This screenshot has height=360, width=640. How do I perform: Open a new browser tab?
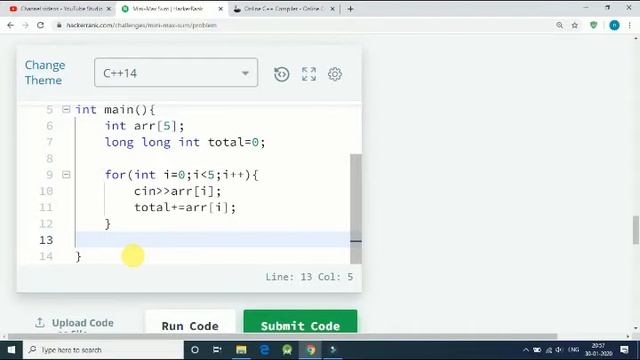coord(350,9)
